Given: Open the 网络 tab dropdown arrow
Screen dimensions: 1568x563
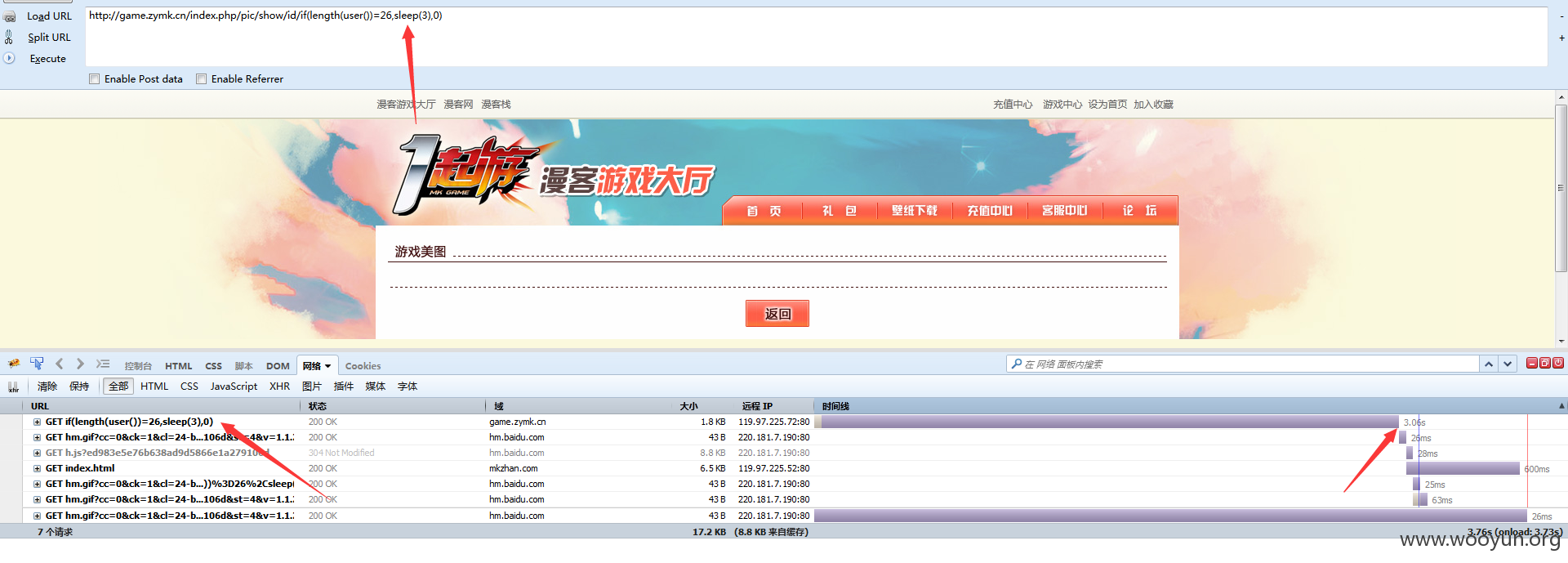Looking at the screenshot, I should (328, 366).
